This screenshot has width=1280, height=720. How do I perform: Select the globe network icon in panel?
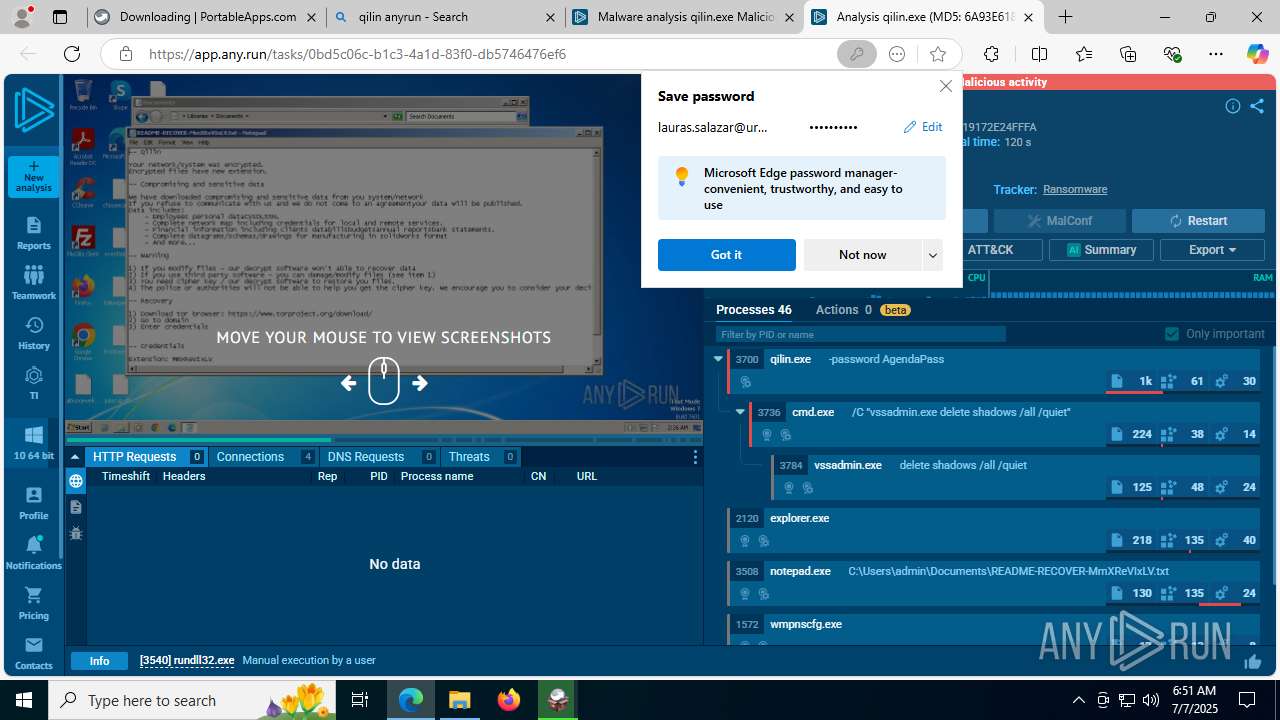[x=76, y=481]
